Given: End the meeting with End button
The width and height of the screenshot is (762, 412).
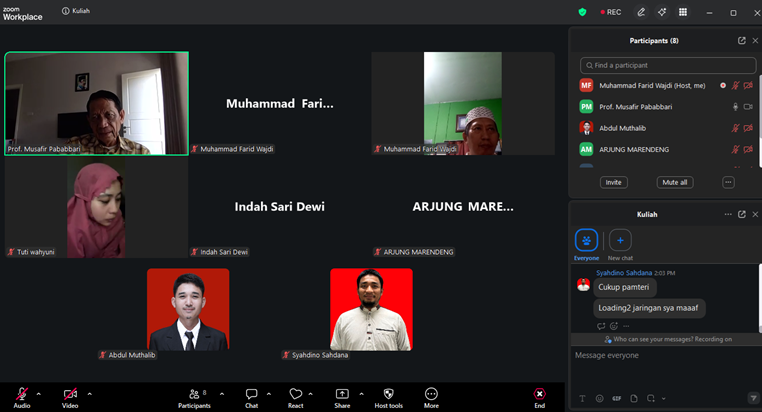Looking at the screenshot, I should pos(539,398).
